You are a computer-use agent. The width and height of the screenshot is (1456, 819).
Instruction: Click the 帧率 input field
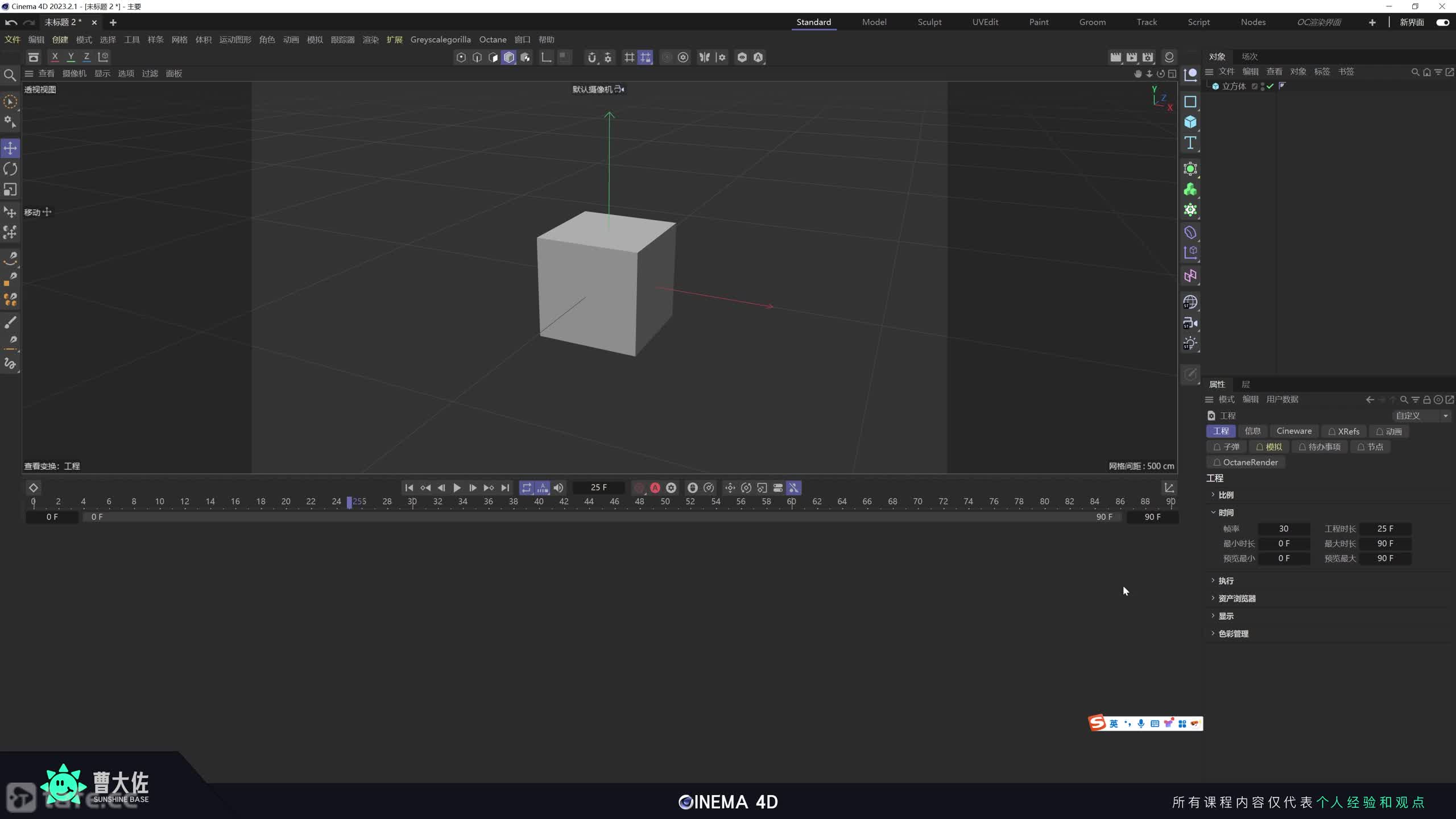[x=1284, y=529]
